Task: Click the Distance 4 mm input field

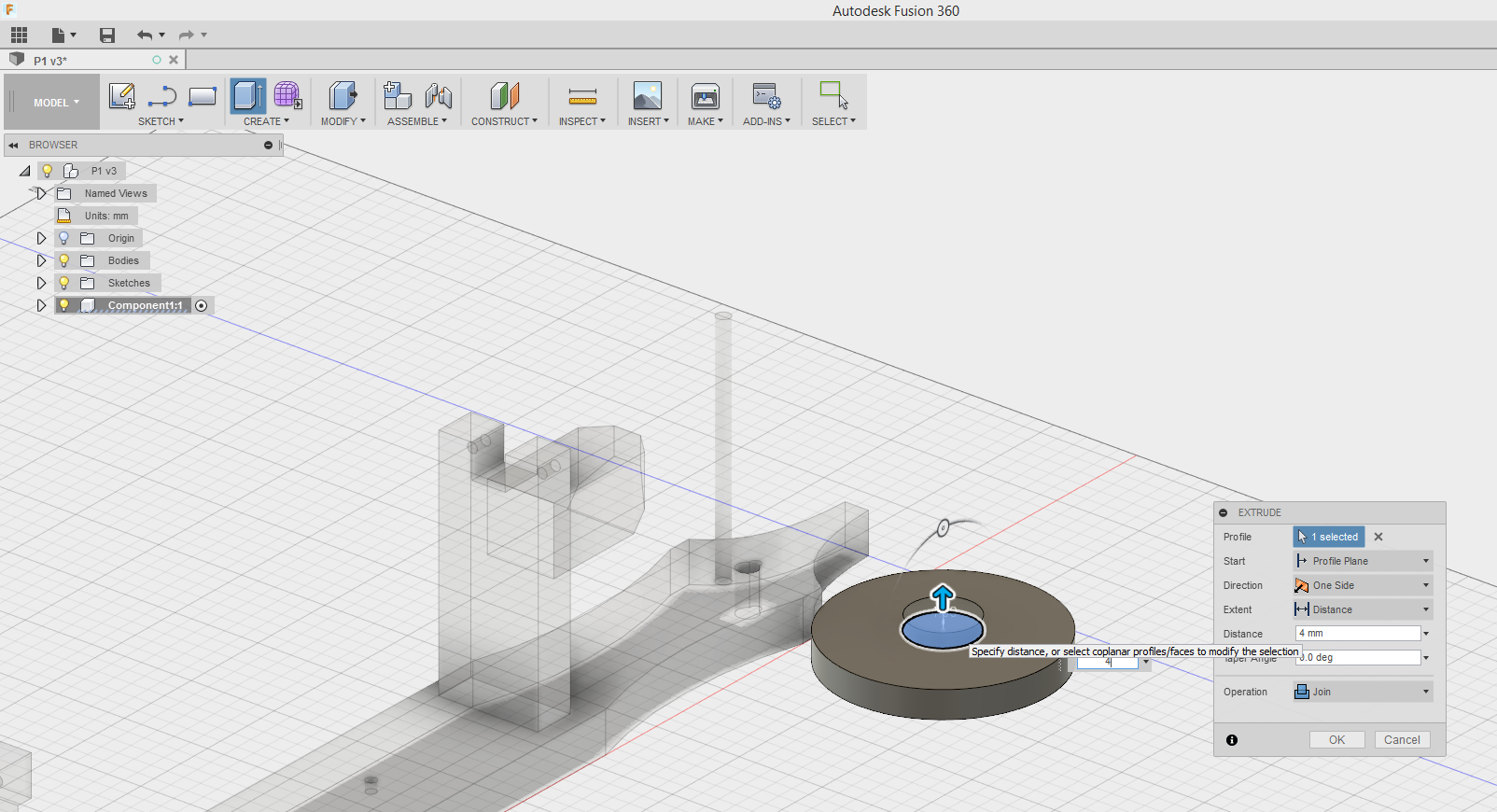Action: coord(1358,633)
